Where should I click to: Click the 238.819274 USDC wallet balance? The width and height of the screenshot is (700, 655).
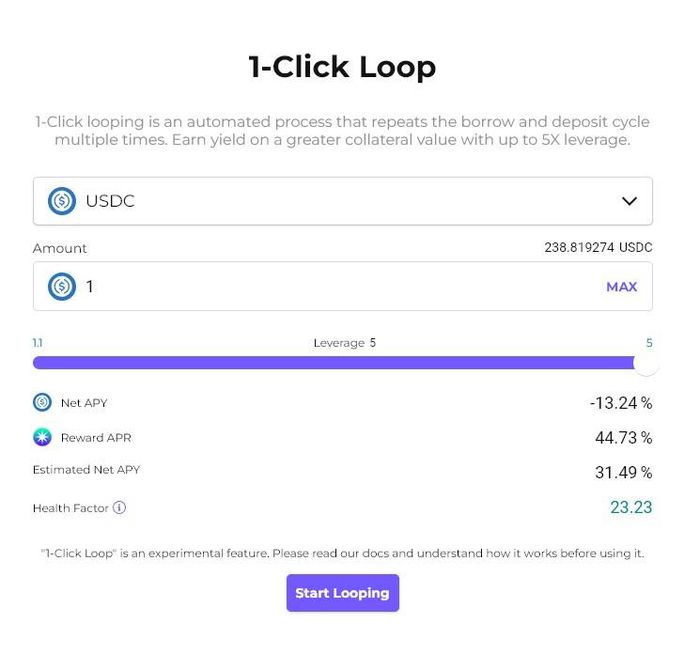598,247
